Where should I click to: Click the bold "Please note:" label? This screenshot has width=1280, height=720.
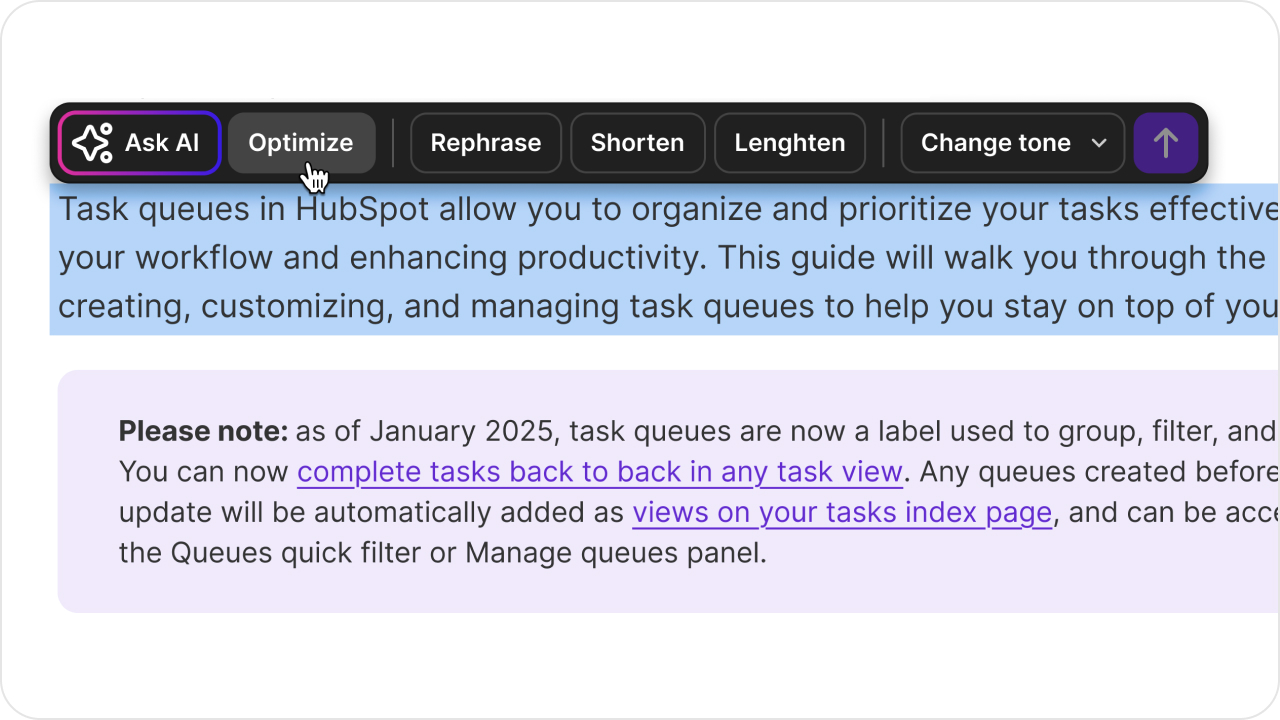pyautogui.click(x=203, y=431)
